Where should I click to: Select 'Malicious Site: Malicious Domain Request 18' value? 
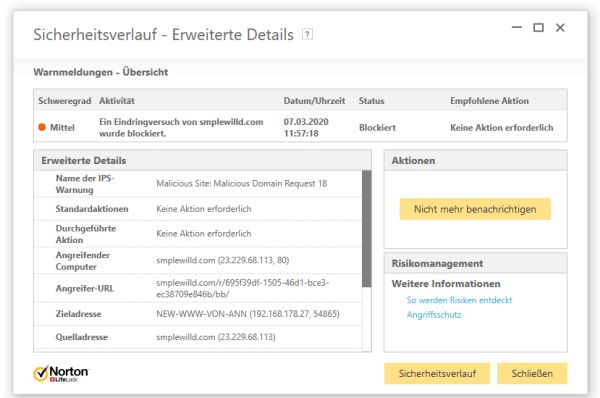(x=241, y=183)
